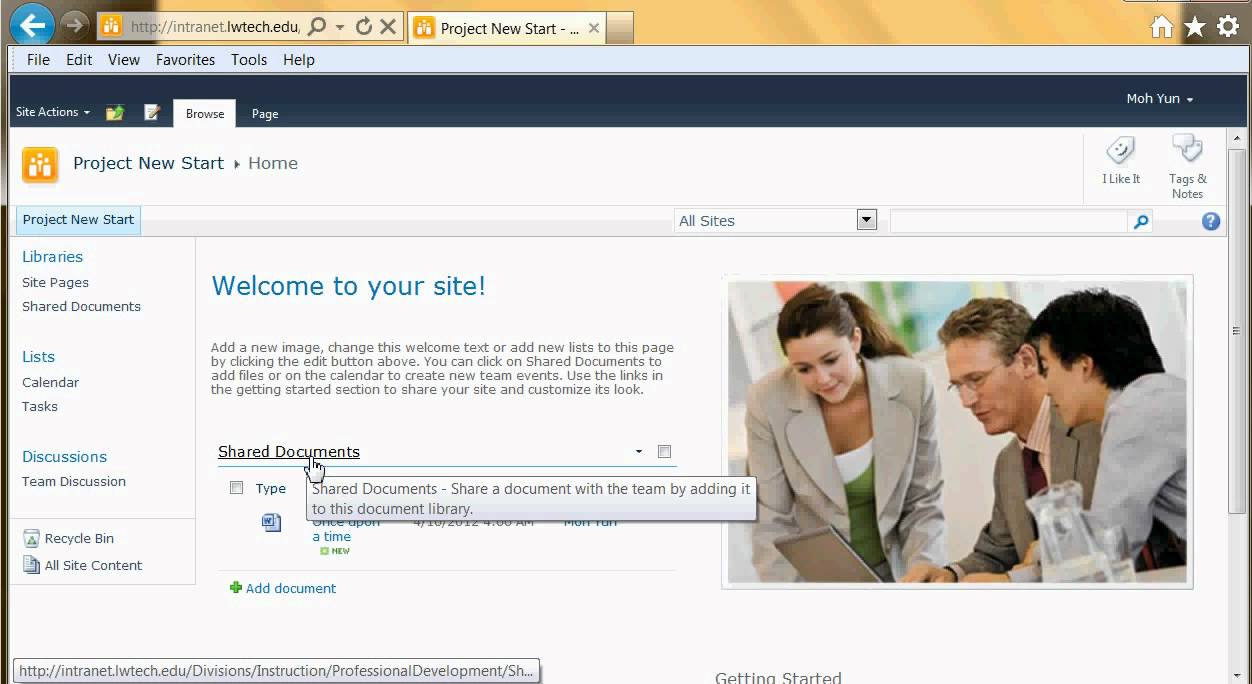Toggle select-all checkbox beside Type column
The image size is (1252, 684).
point(236,488)
